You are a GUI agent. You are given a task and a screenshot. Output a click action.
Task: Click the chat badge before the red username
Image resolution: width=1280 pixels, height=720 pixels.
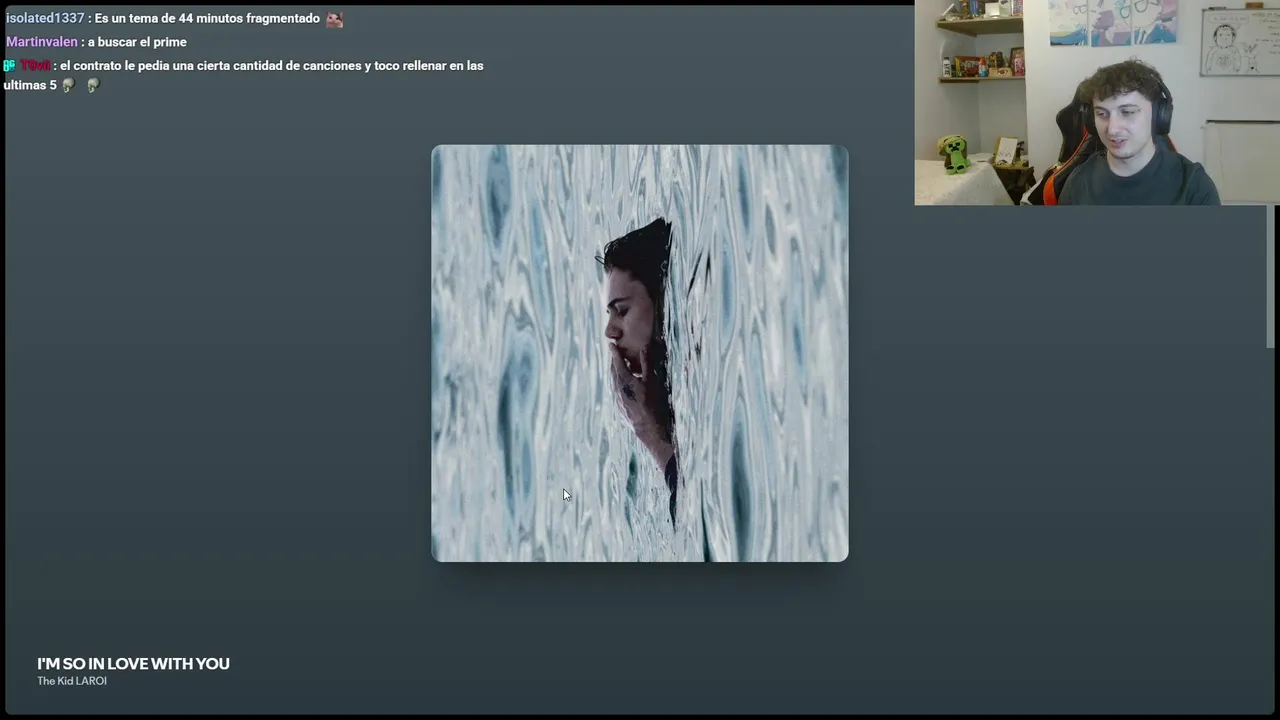[x=9, y=65]
